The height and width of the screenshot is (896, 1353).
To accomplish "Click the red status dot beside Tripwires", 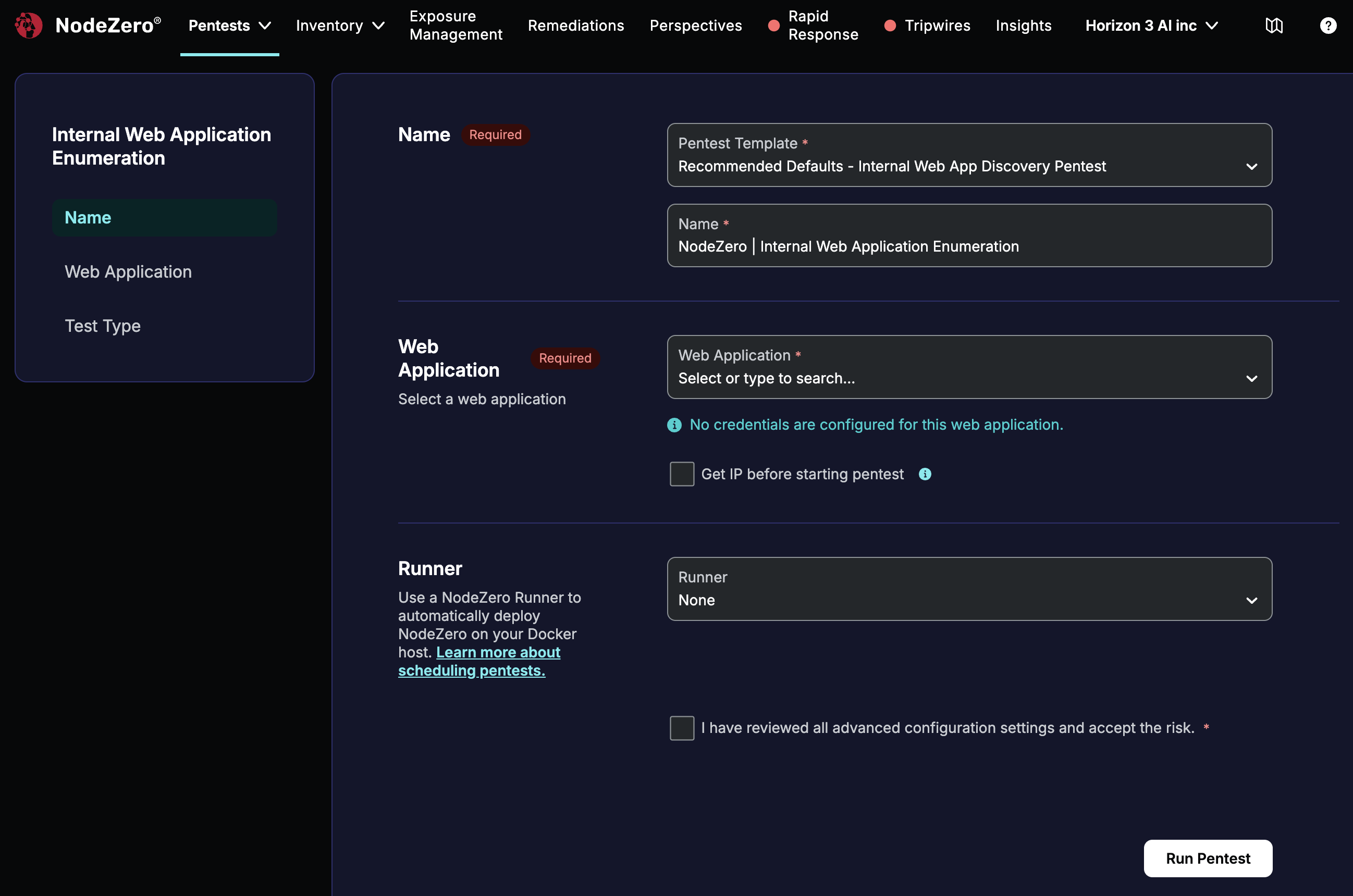I will [x=890, y=25].
